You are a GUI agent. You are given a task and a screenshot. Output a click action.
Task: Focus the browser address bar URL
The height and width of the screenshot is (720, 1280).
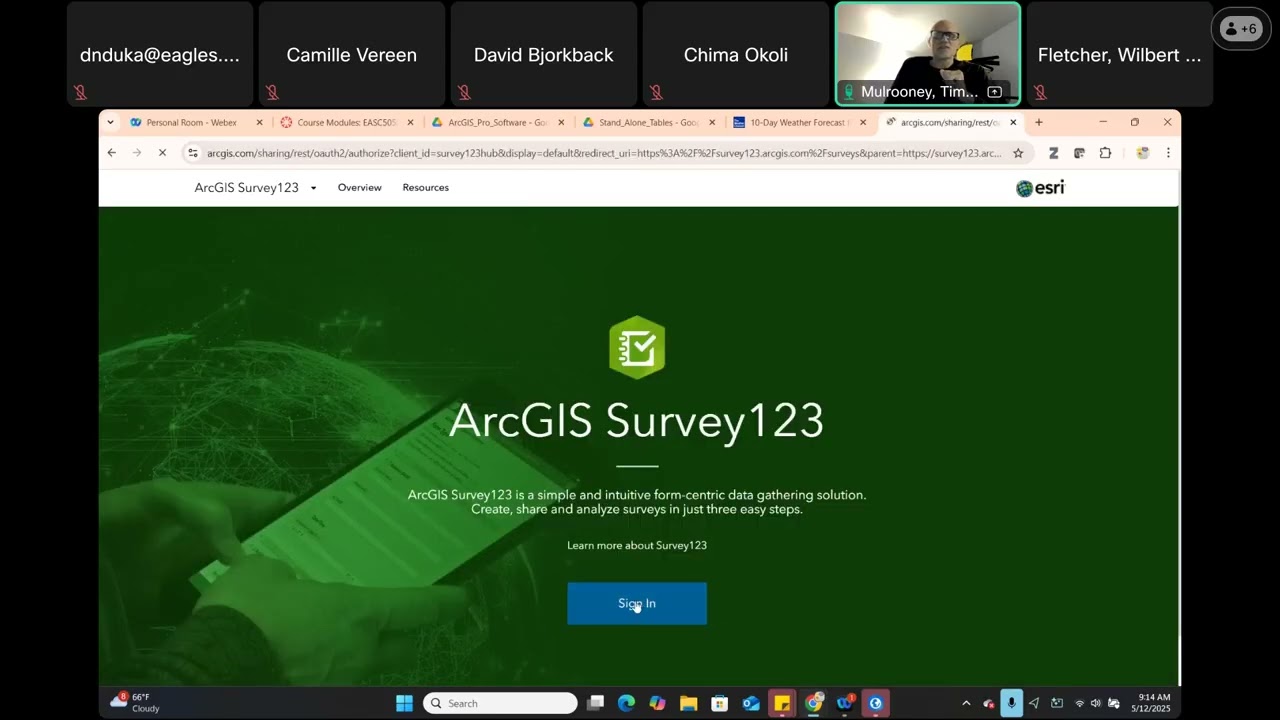604,153
